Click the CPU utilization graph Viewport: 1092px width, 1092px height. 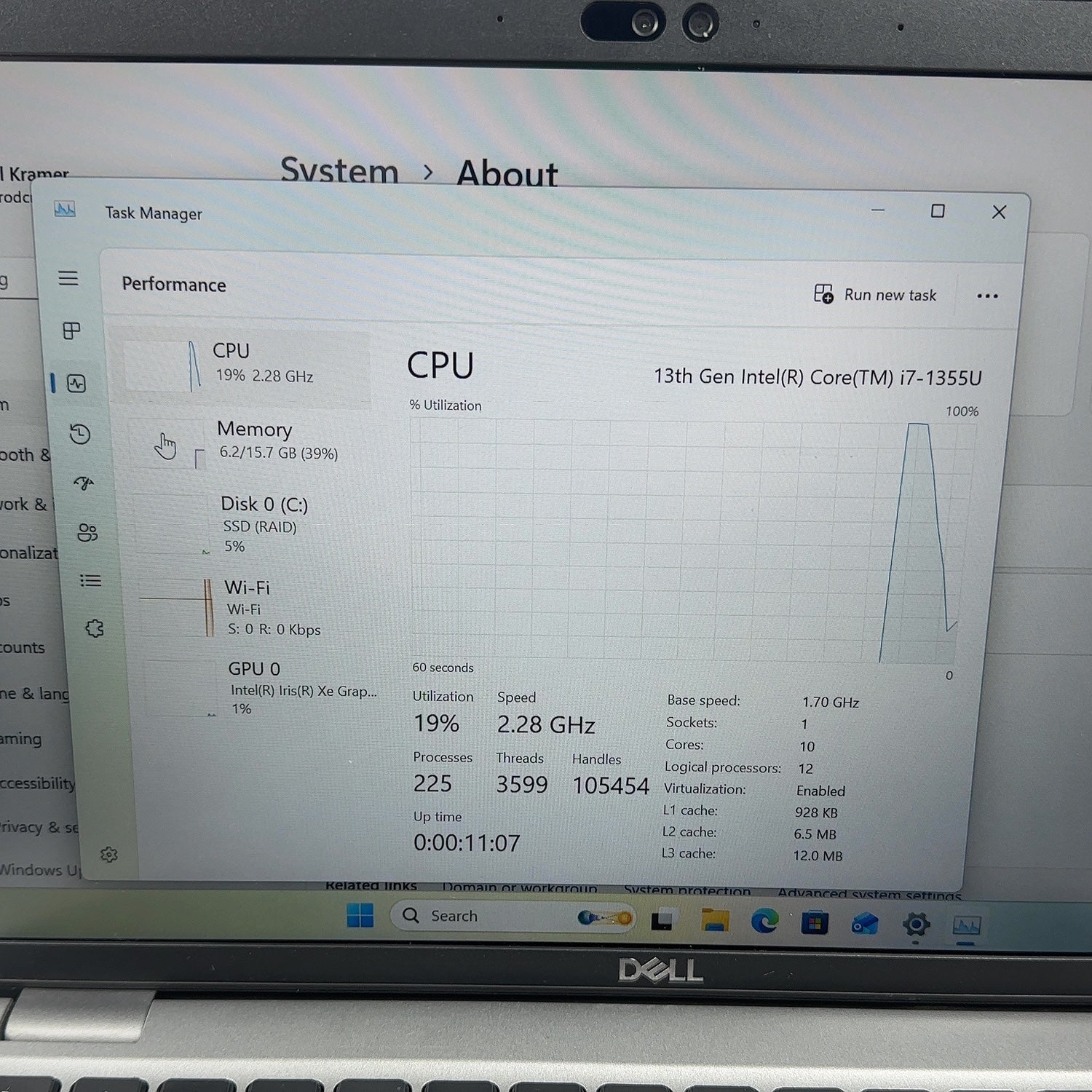click(692, 541)
